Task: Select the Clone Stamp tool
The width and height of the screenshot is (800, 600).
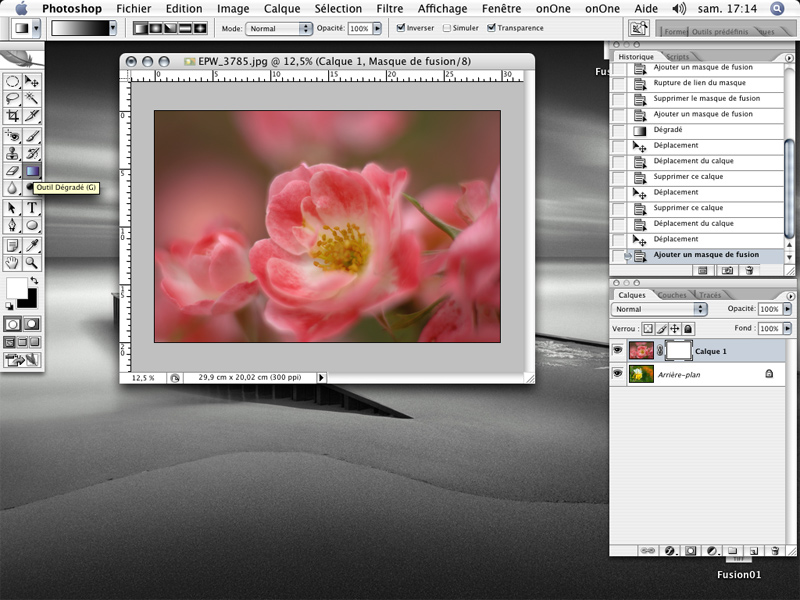Action: [x=12, y=154]
